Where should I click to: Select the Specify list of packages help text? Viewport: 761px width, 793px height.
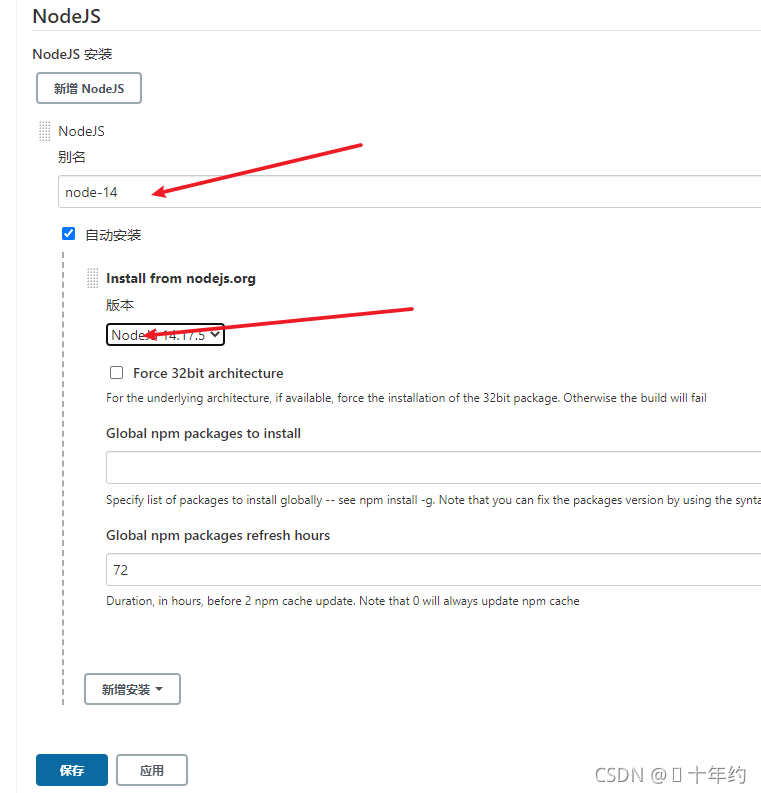point(433,500)
